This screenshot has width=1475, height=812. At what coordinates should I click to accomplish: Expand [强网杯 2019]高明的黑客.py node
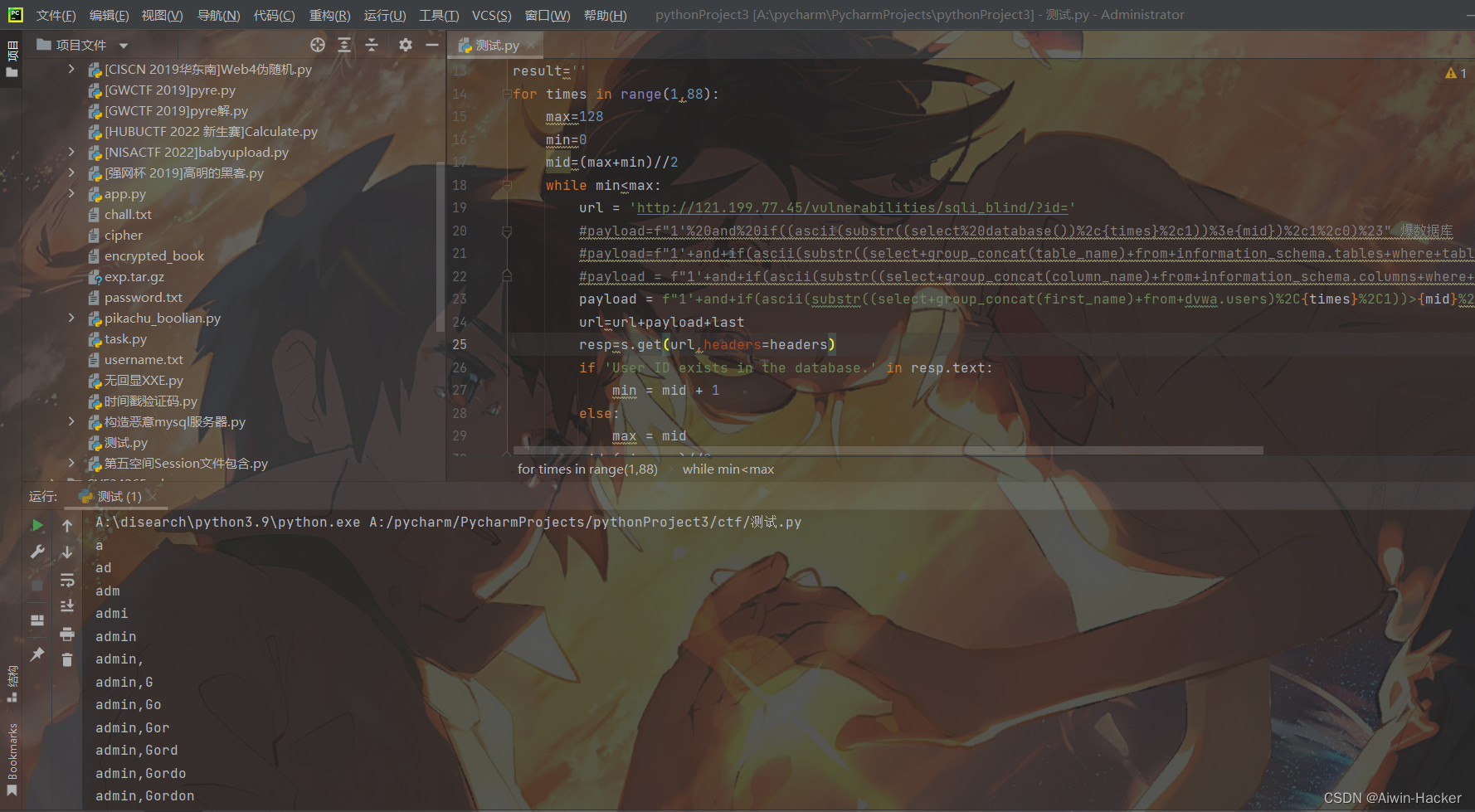point(71,173)
